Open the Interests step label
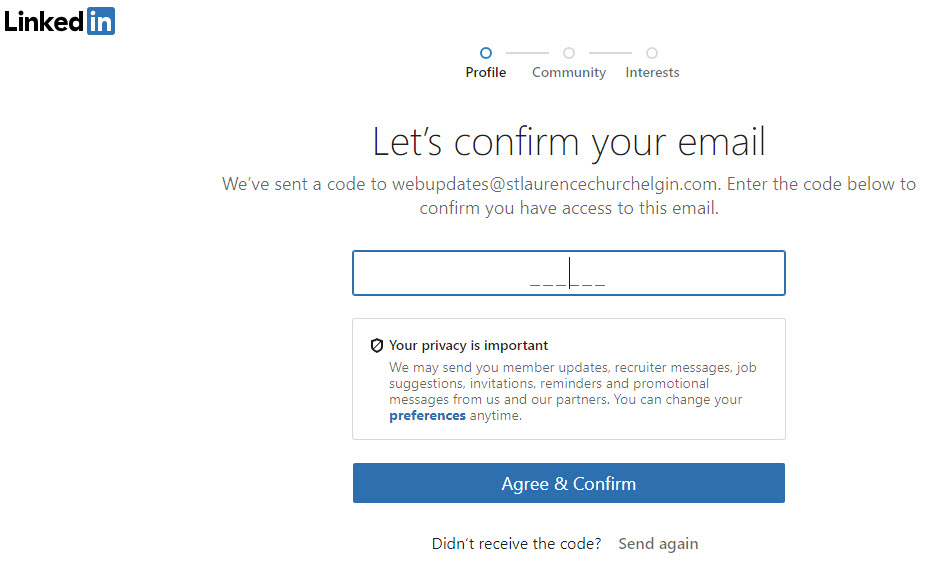This screenshot has width=945, height=573. (x=652, y=72)
